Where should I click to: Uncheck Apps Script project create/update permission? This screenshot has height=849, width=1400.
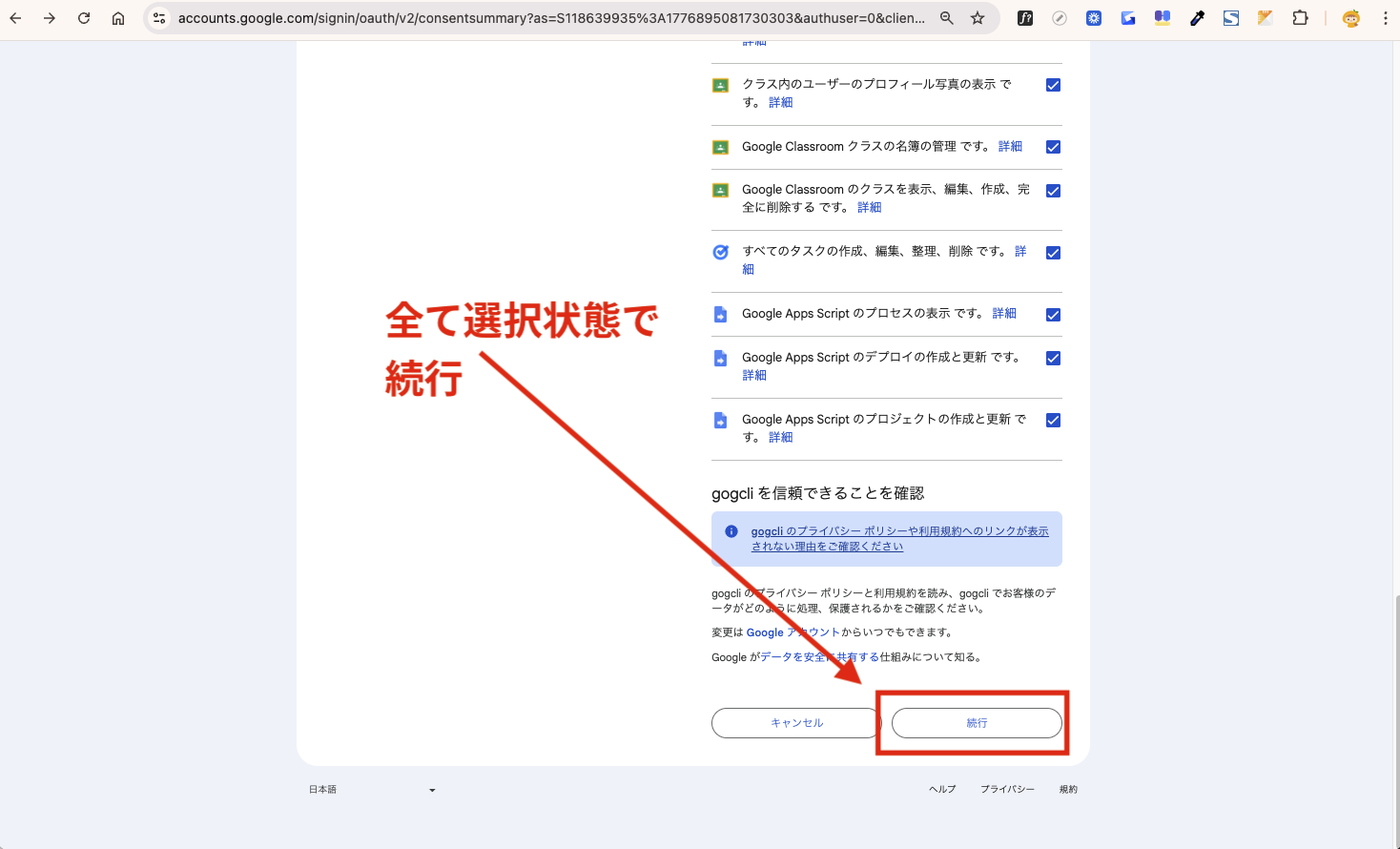pyautogui.click(x=1053, y=420)
